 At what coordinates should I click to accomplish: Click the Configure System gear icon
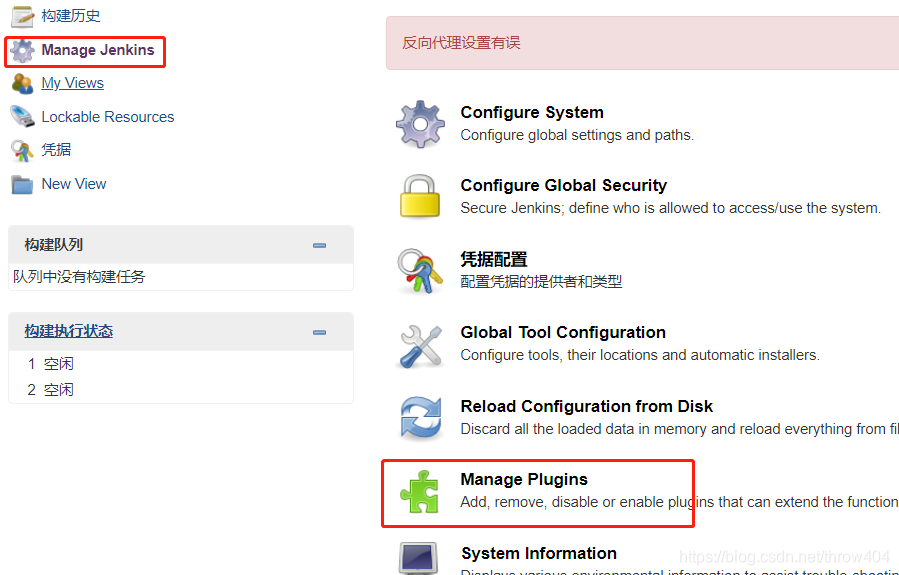coord(420,124)
